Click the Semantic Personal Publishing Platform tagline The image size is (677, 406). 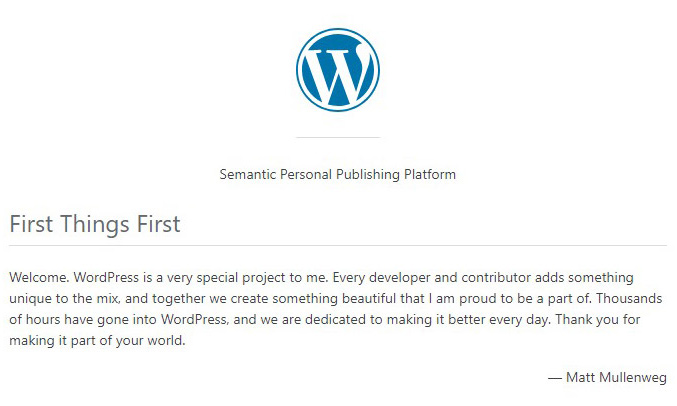338,175
